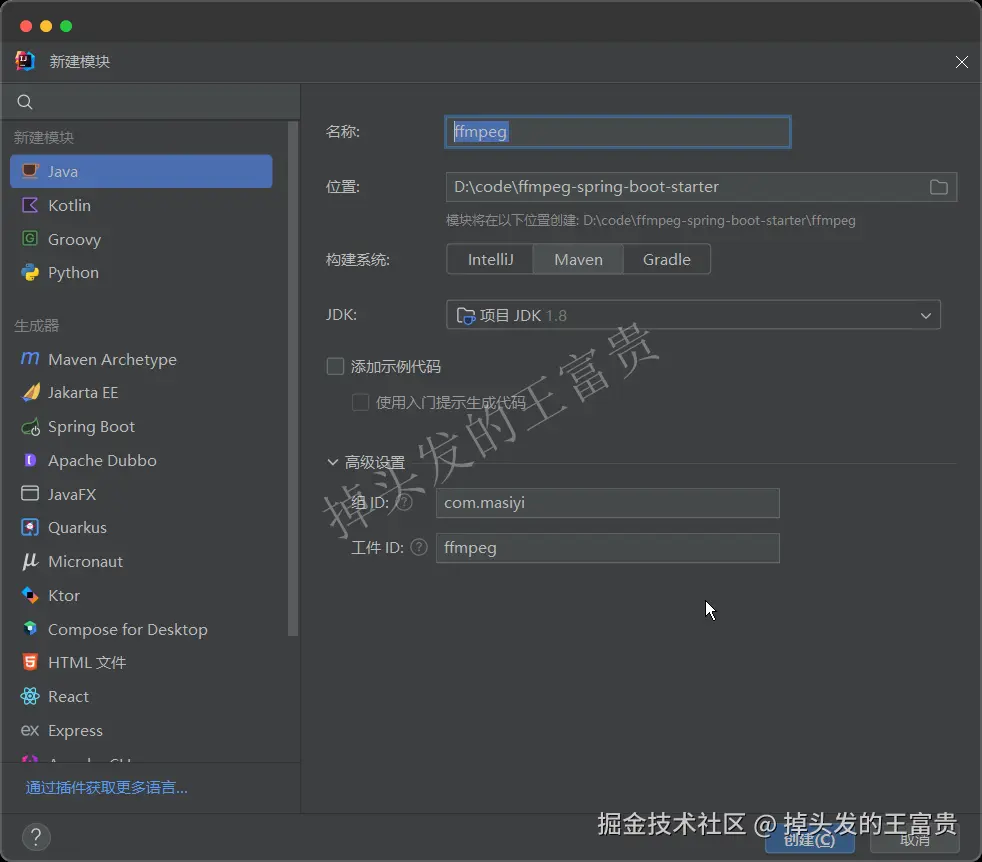
Task: Select the Jakarta EE generator icon
Action: pos(30,392)
